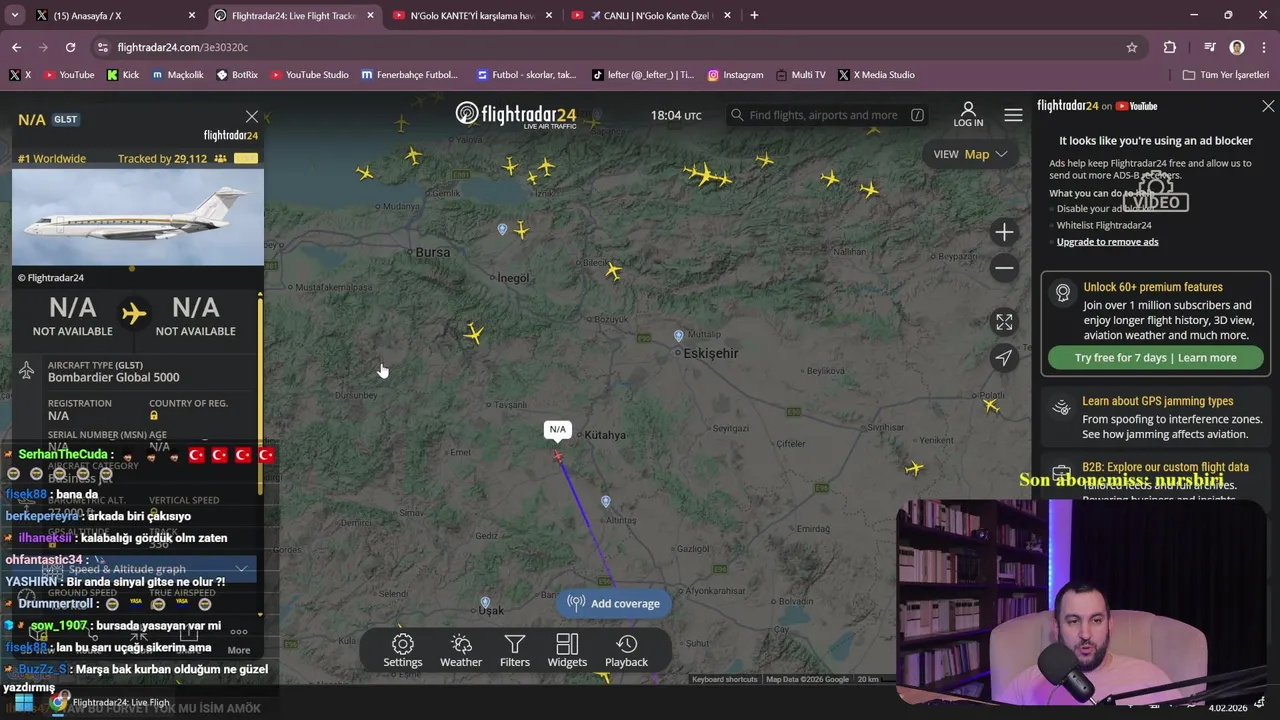Image resolution: width=1280 pixels, height=720 pixels.
Task: Click the yellow aircraft near Bilecik
Action: click(613, 271)
